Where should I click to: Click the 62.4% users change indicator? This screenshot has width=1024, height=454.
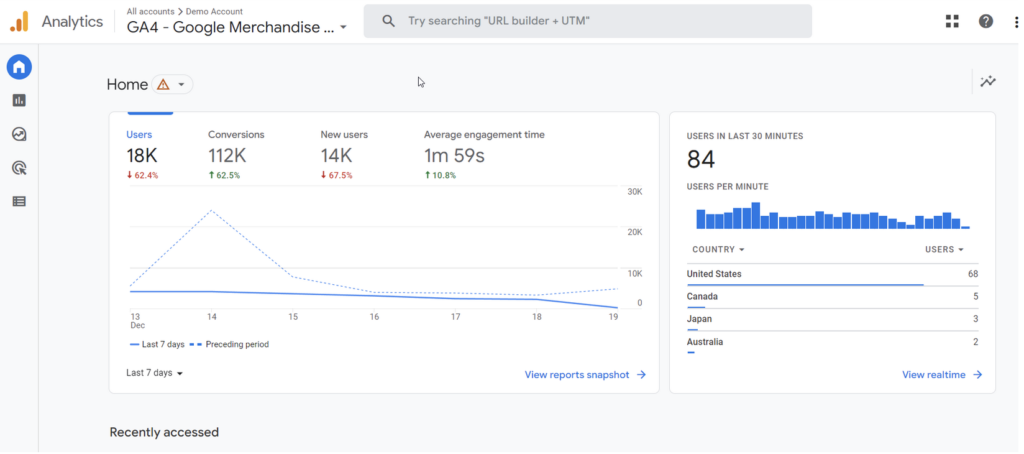pos(142,176)
